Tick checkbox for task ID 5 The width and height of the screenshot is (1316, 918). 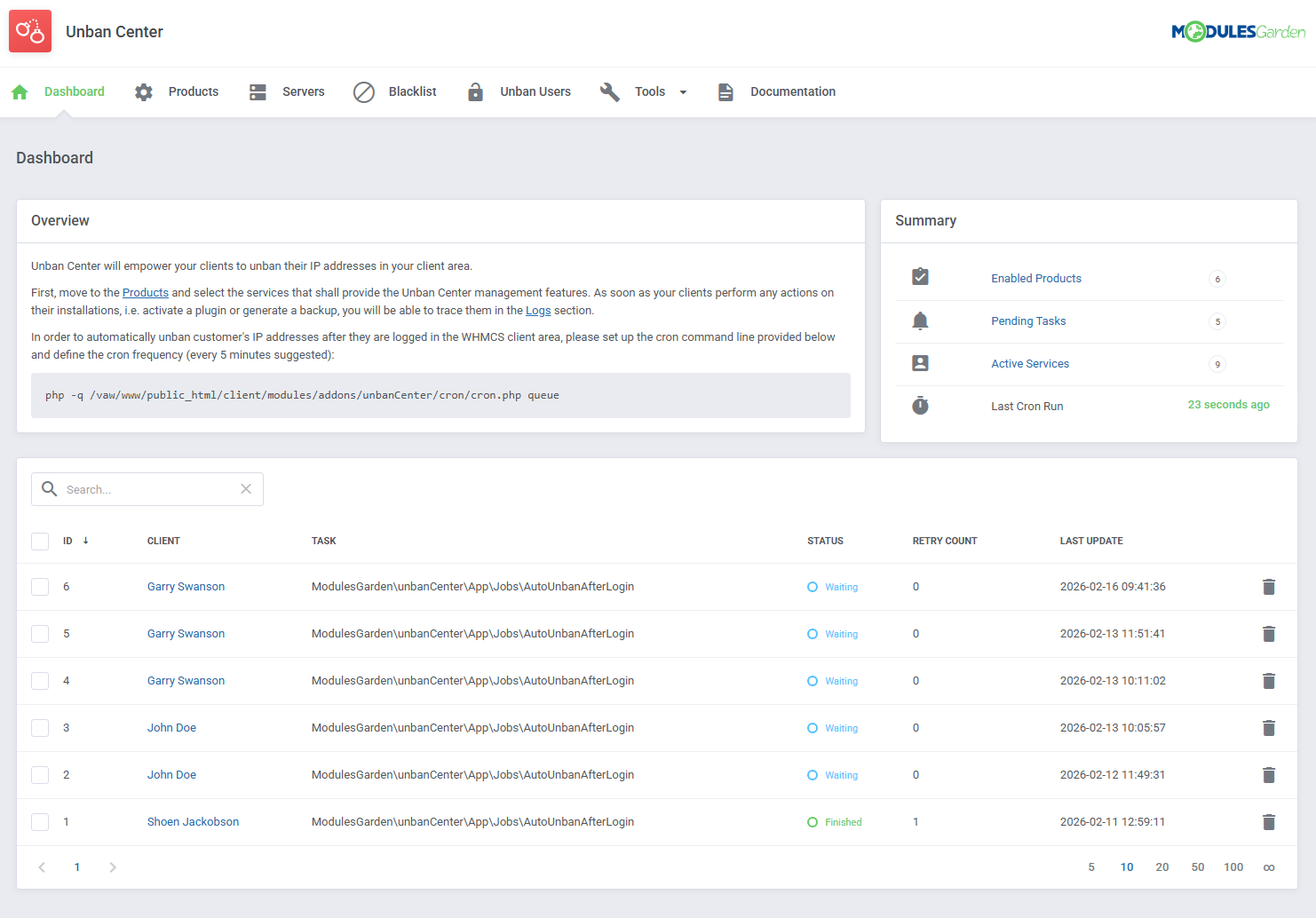point(40,634)
